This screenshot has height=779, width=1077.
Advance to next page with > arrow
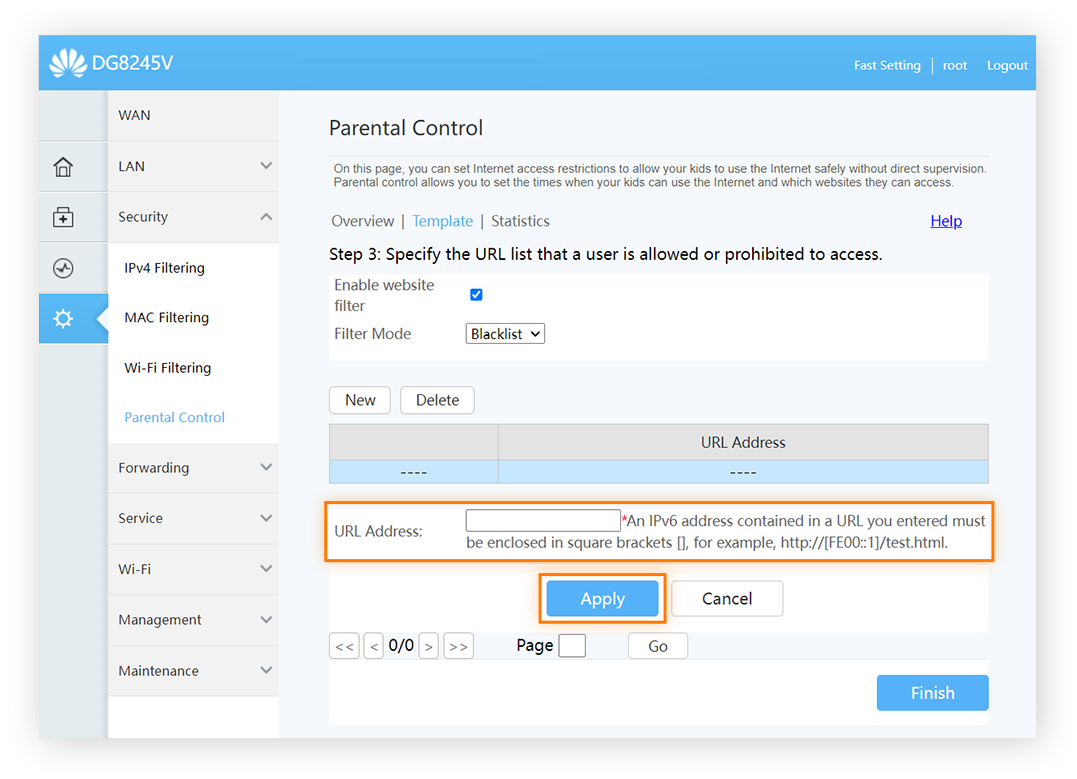(429, 645)
